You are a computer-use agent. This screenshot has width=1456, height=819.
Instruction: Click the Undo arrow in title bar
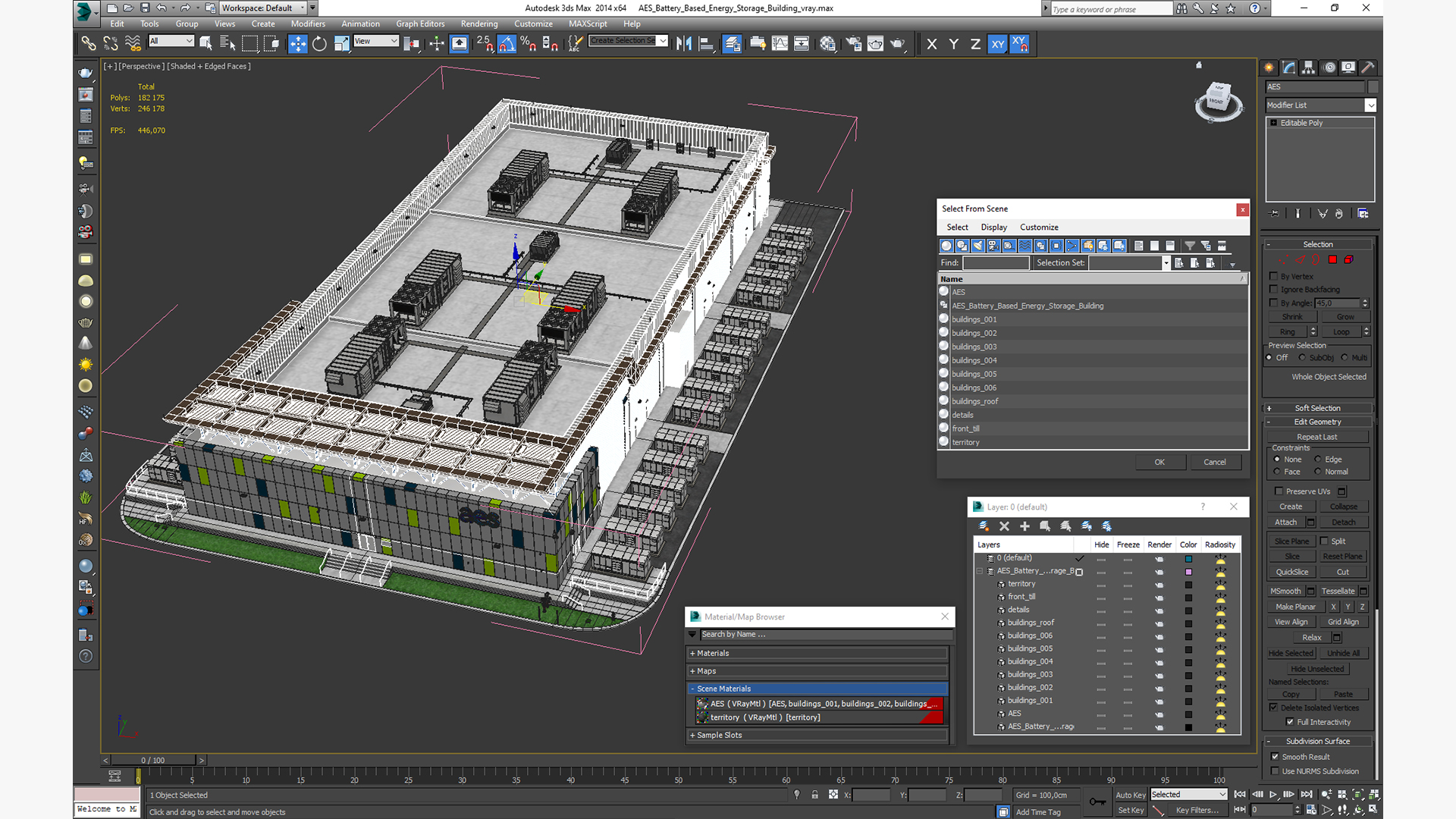(x=161, y=8)
